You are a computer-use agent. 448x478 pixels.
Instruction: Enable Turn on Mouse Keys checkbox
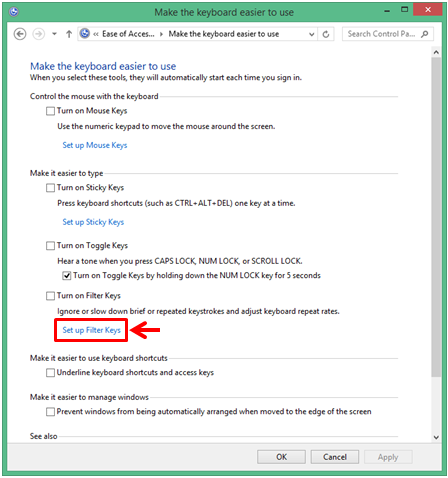coord(50,111)
